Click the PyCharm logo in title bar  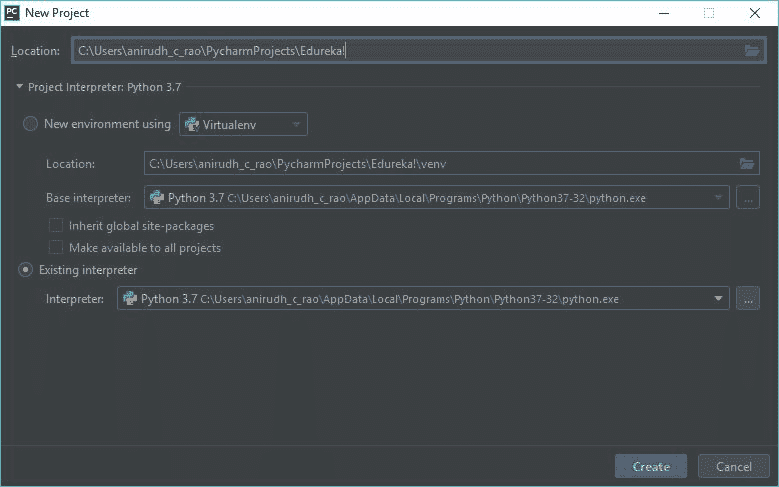click(x=12, y=13)
